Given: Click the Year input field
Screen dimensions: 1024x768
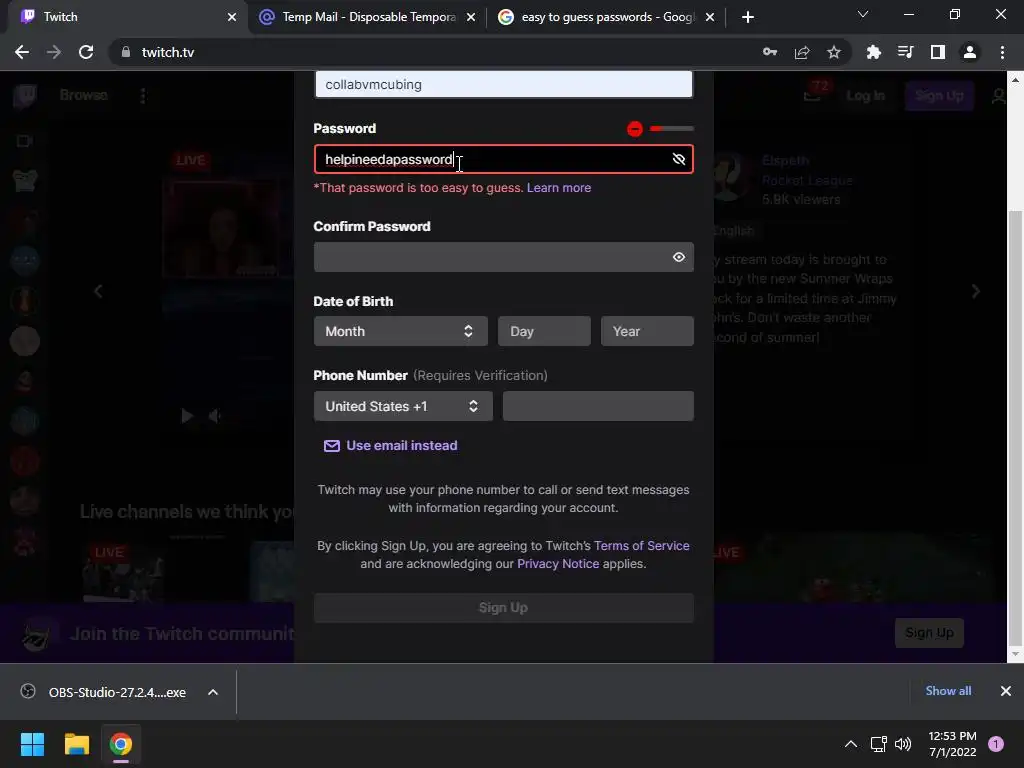Looking at the screenshot, I should [647, 331].
